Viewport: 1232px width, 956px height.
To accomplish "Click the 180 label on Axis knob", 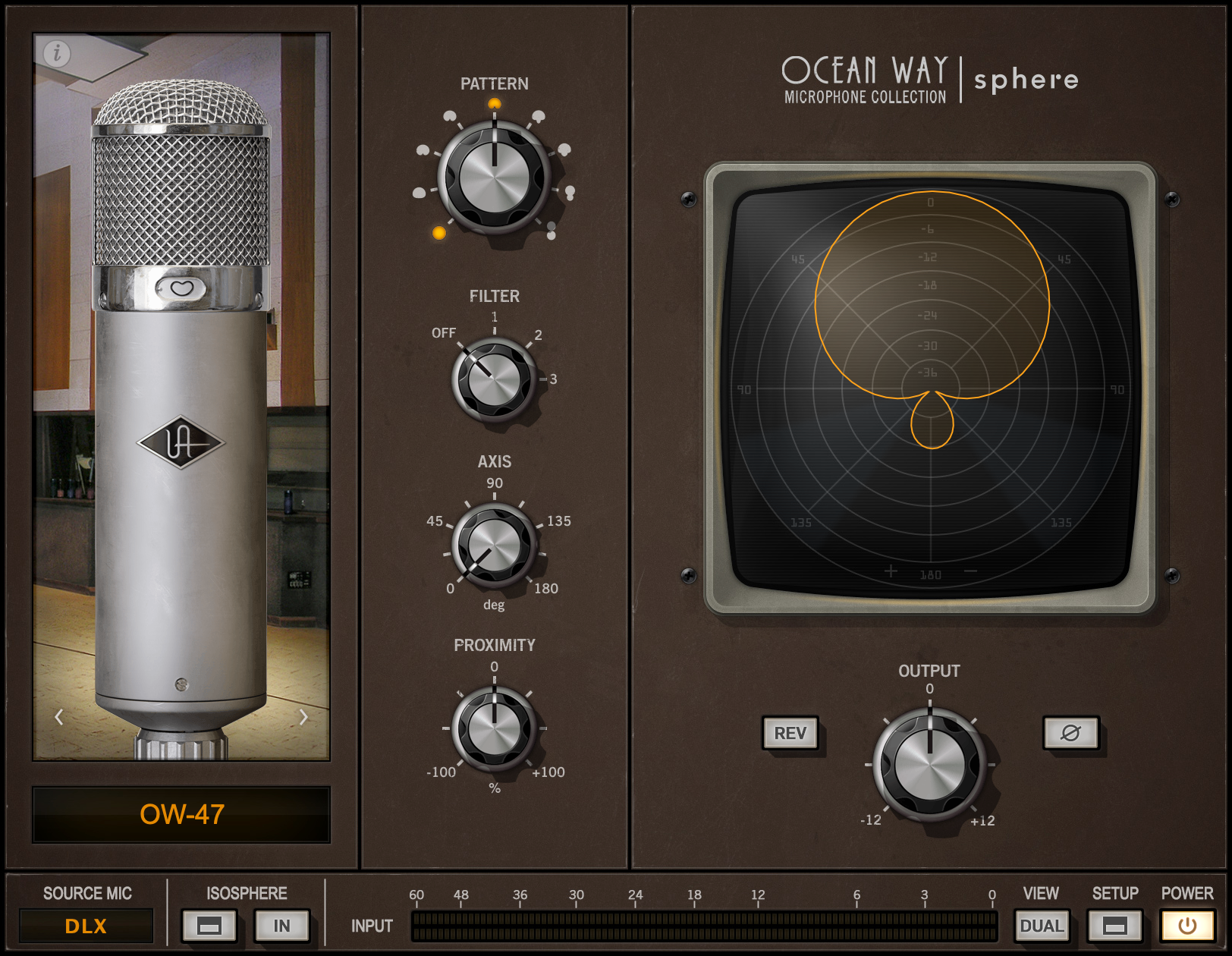I will [x=546, y=589].
